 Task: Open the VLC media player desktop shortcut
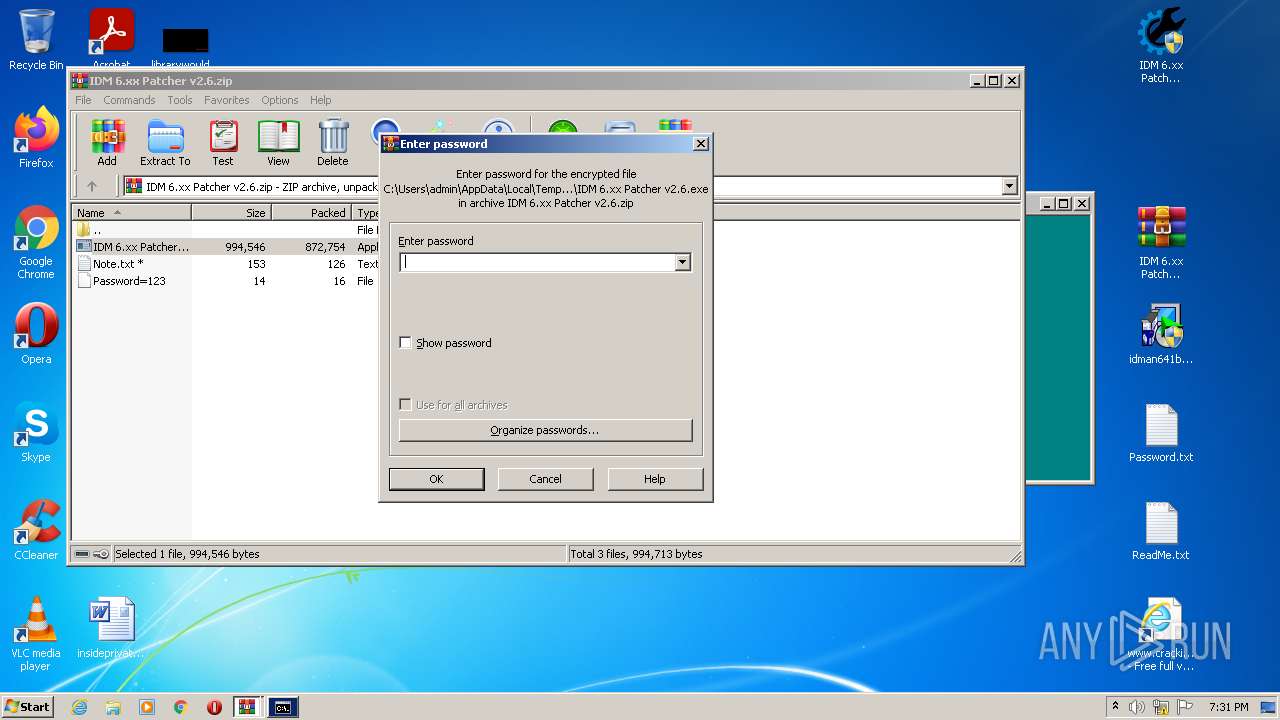point(36,634)
